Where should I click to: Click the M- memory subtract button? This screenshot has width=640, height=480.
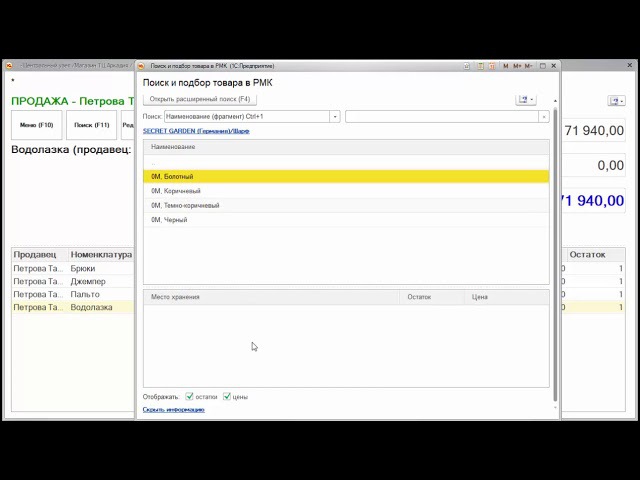tap(528, 66)
